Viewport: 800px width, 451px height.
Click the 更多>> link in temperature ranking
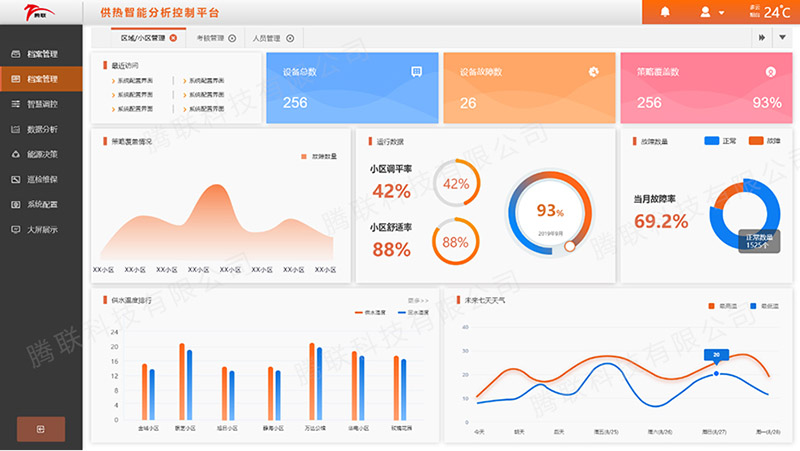[418, 300]
